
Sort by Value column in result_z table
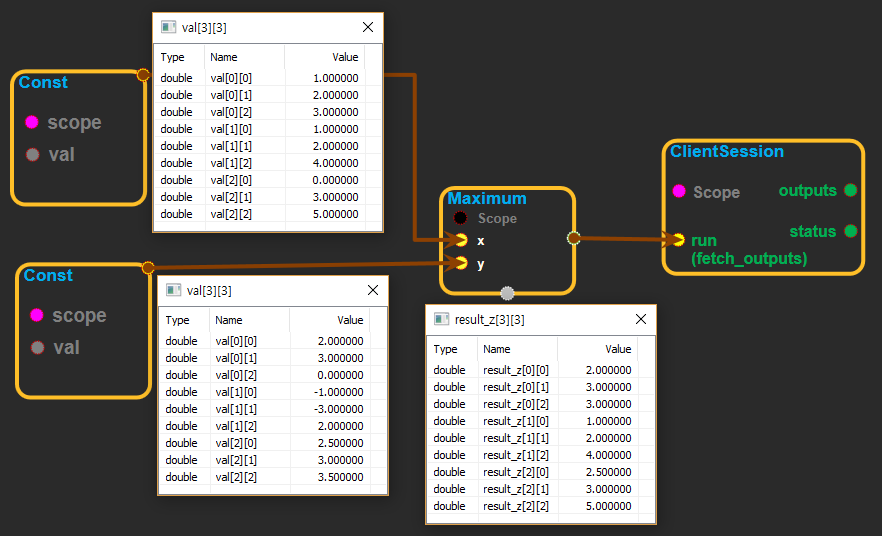coord(618,349)
